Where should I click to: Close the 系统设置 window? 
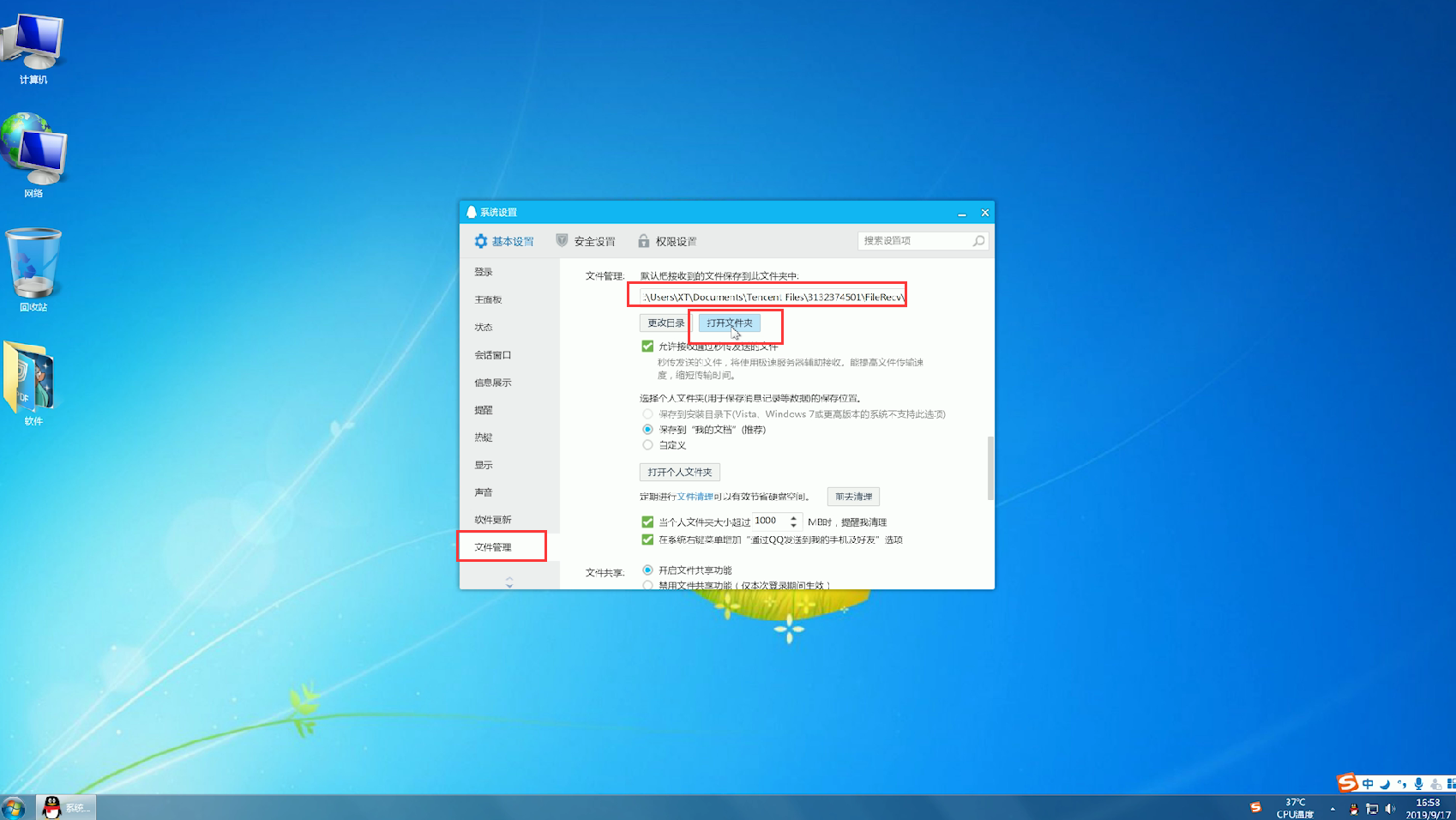[984, 213]
